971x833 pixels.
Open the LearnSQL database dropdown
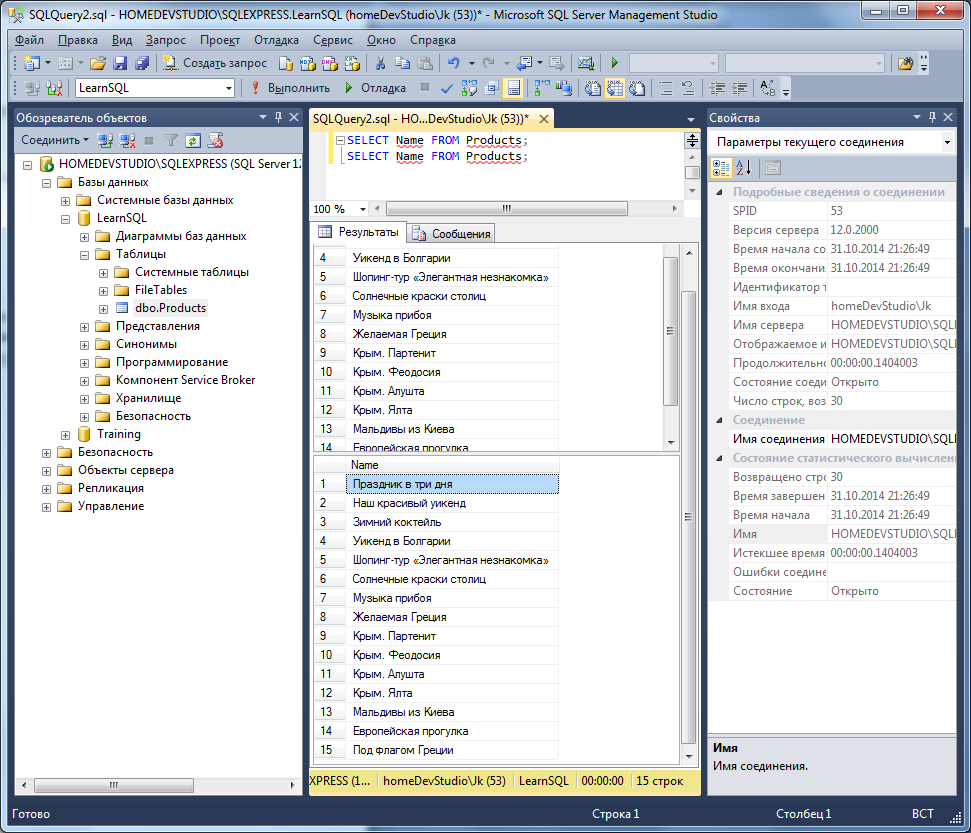tap(229, 89)
